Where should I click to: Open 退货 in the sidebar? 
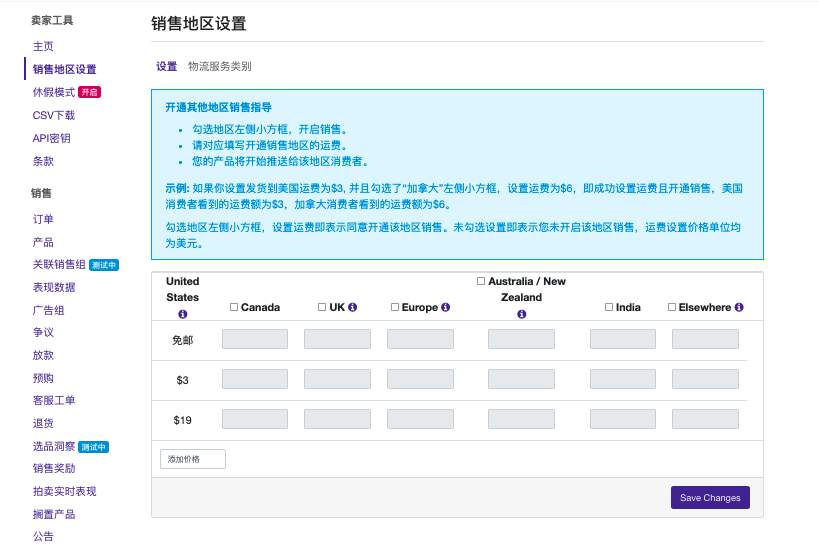(43, 424)
